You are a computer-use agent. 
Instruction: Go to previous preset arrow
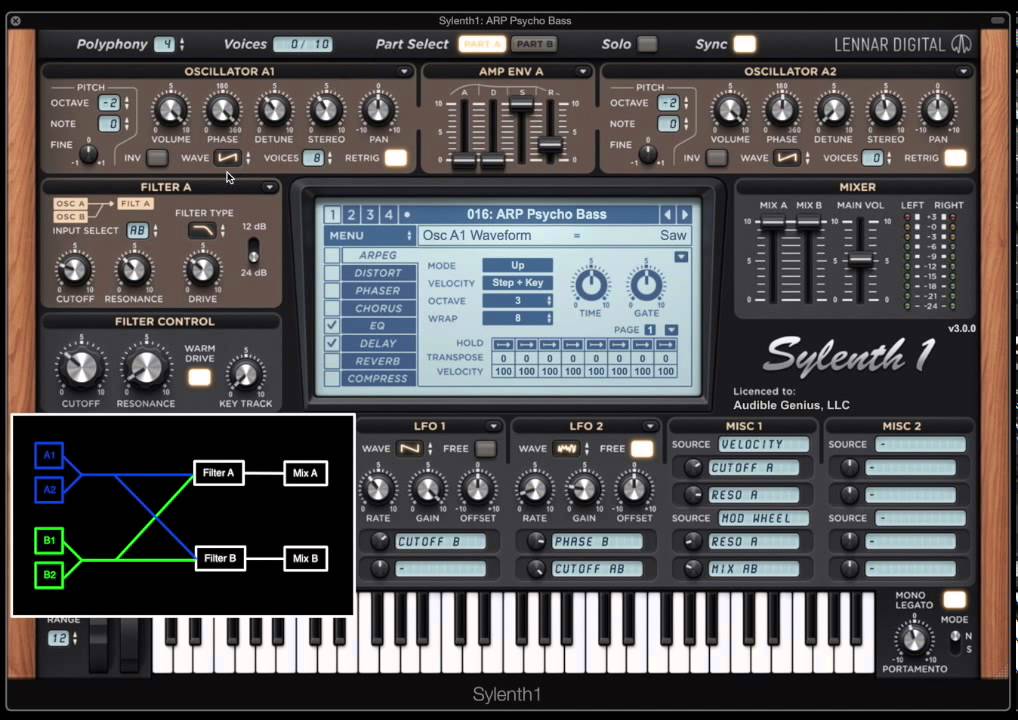[x=667, y=214]
